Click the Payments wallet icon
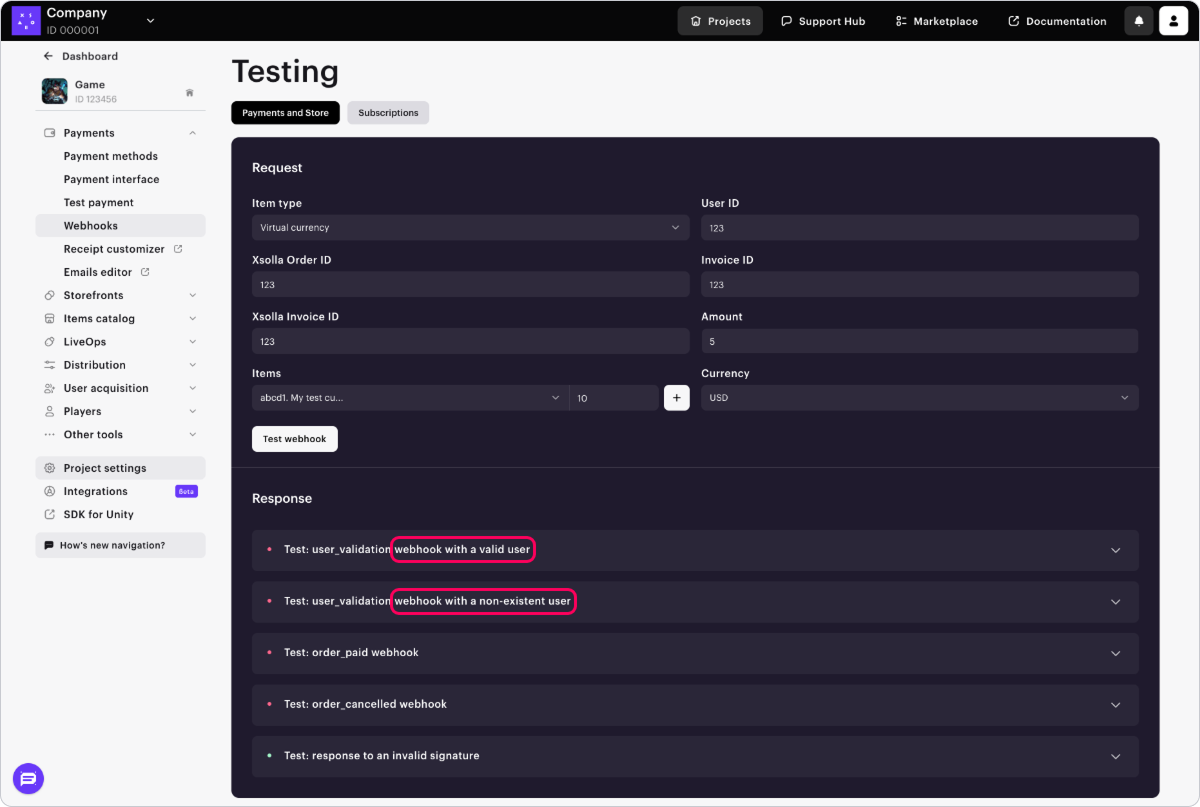The image size is (1200, 807). click(49, 133)
